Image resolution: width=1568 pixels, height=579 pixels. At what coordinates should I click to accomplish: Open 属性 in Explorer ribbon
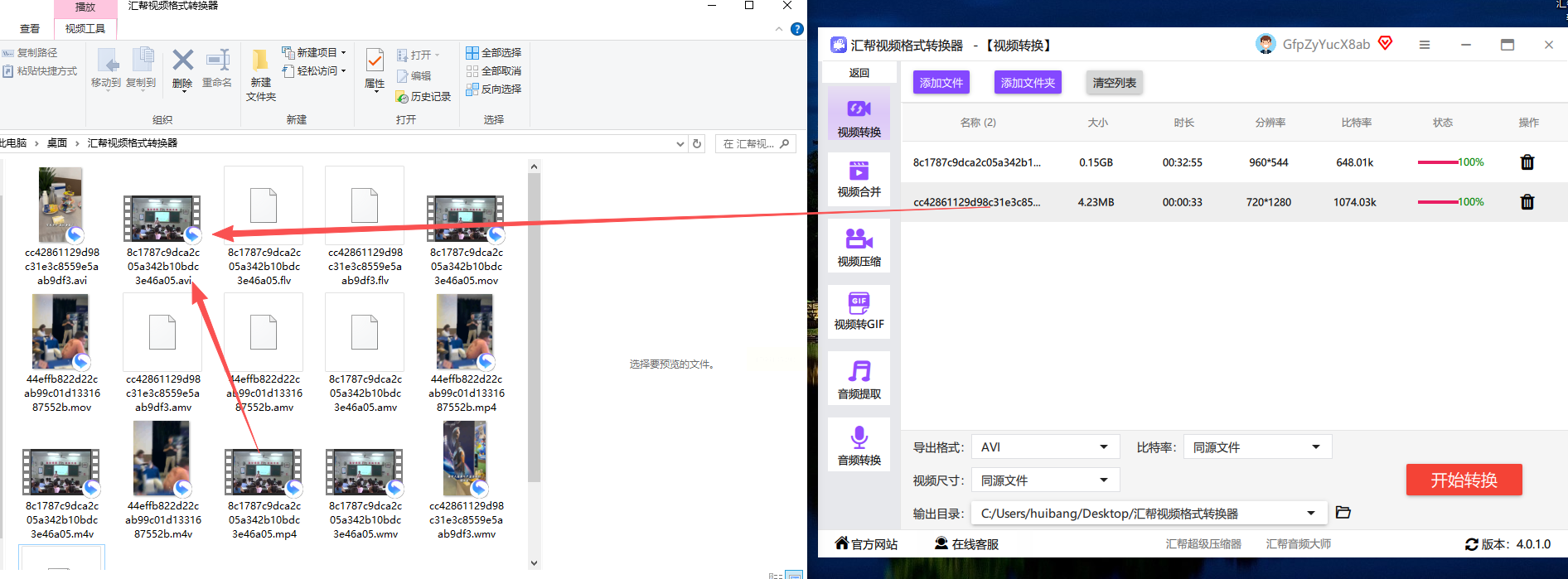point(375,69)
